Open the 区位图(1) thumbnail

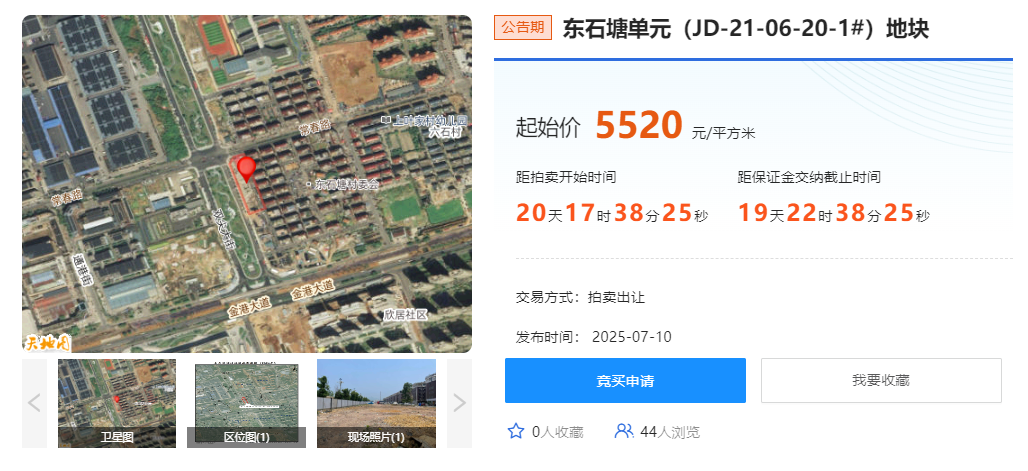[247, 403]
